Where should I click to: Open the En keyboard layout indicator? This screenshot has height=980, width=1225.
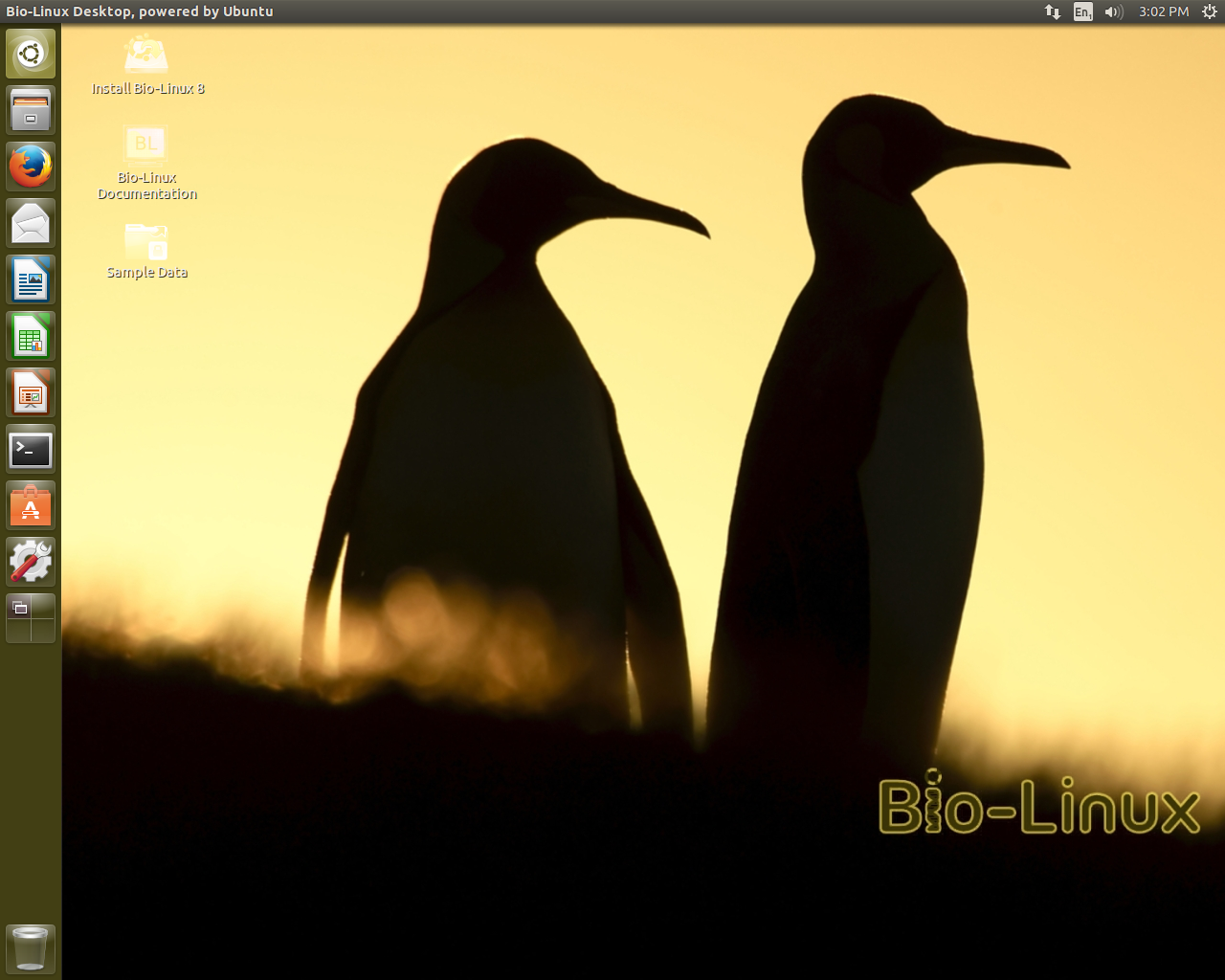point(1083,11)
